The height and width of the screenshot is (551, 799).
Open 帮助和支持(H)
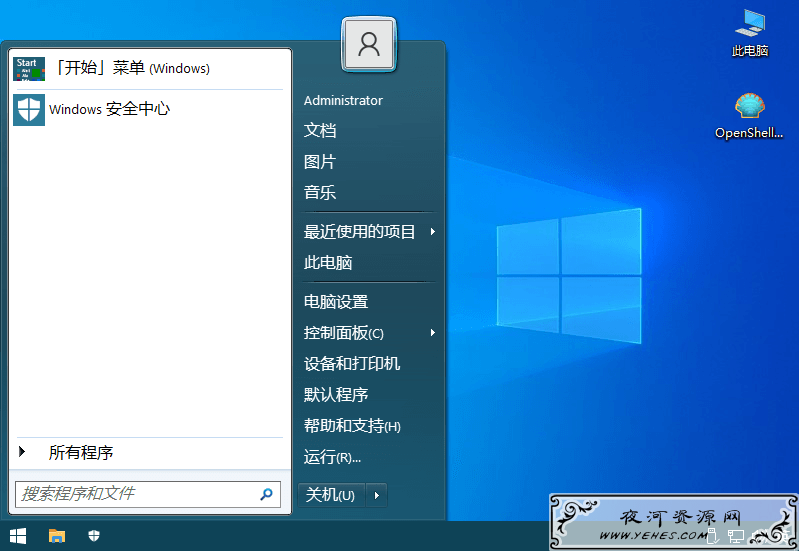click(x=352, y=426)
